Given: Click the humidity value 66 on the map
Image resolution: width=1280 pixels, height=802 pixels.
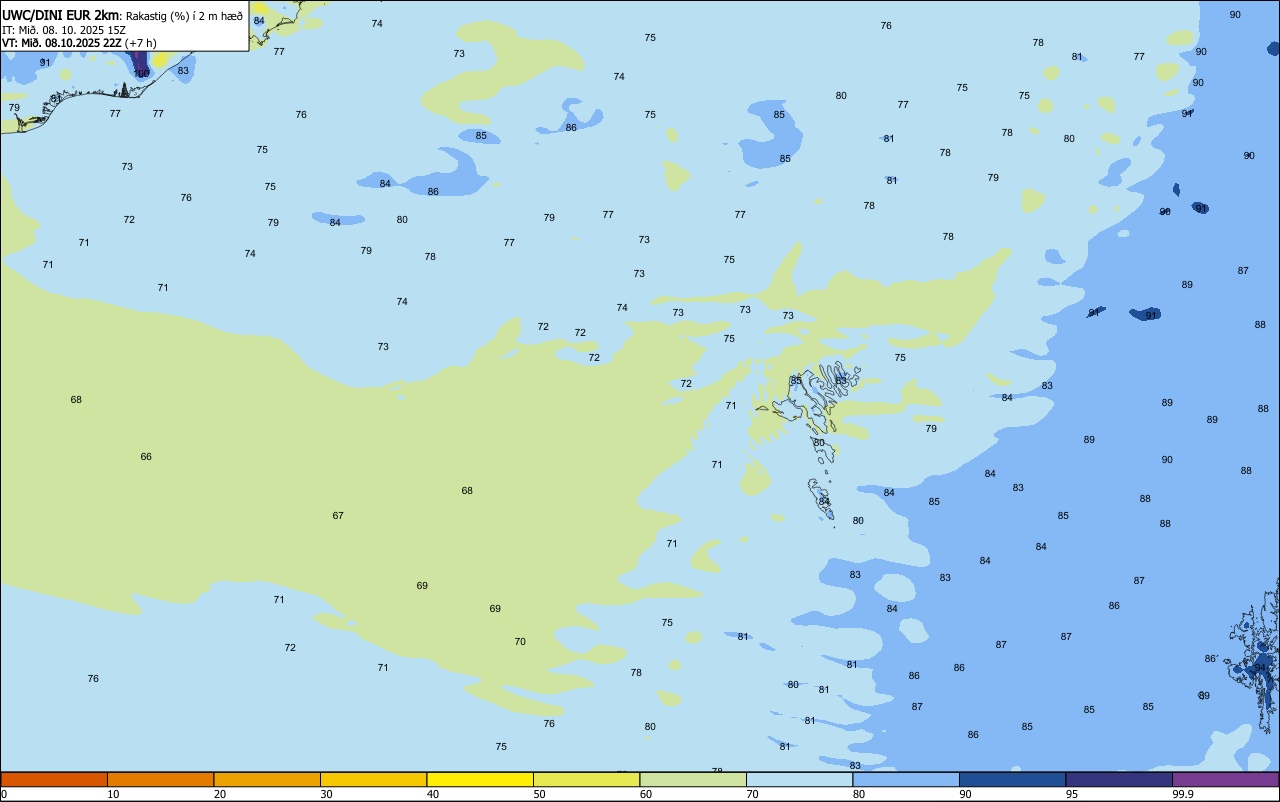Looking at the screenshot, I should click(x=146, y=457).
